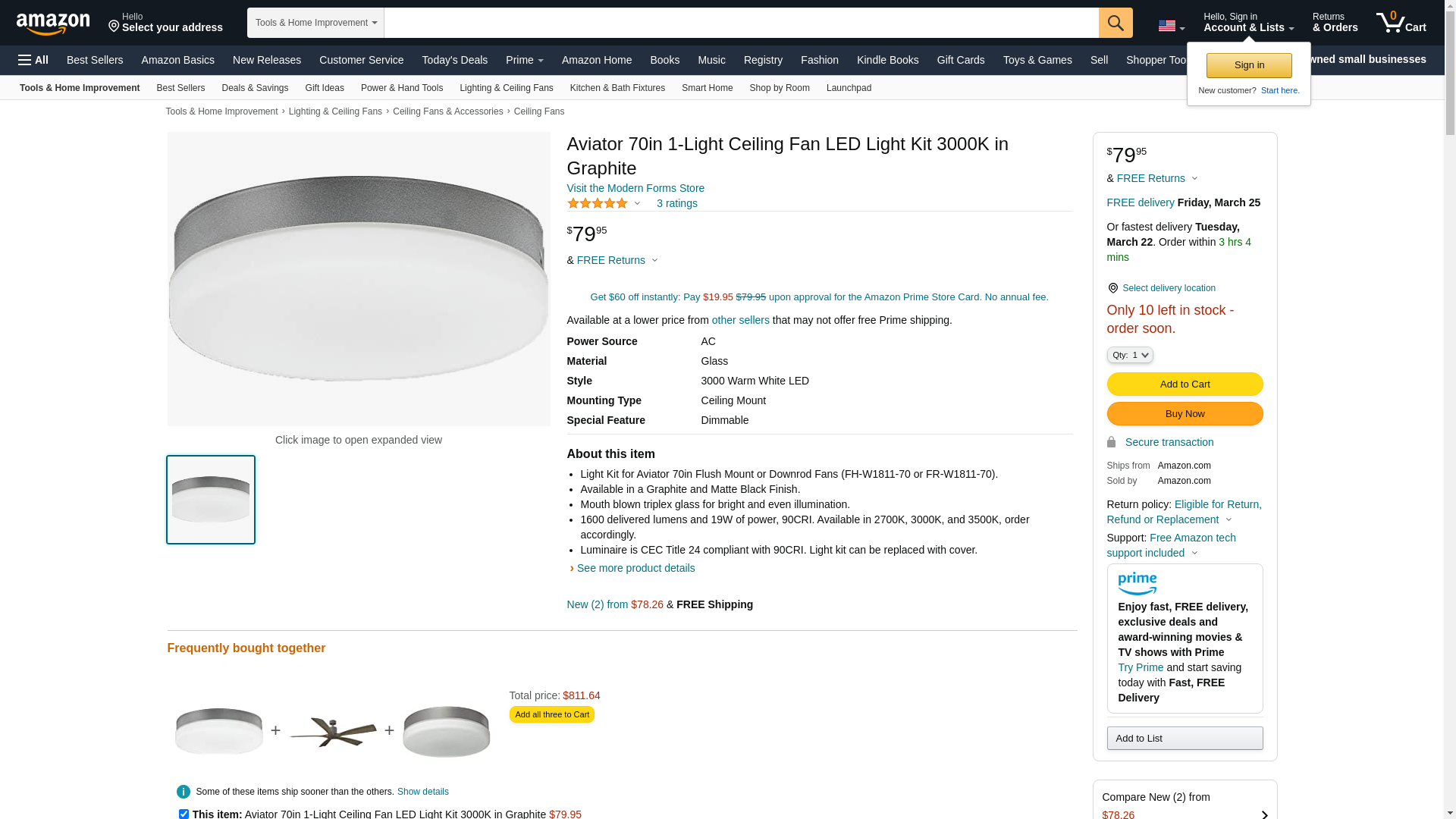Click the Buy Now button
Image resolution: width=1456 pixels, height=819 pixels.
[x=1185, y=413]
